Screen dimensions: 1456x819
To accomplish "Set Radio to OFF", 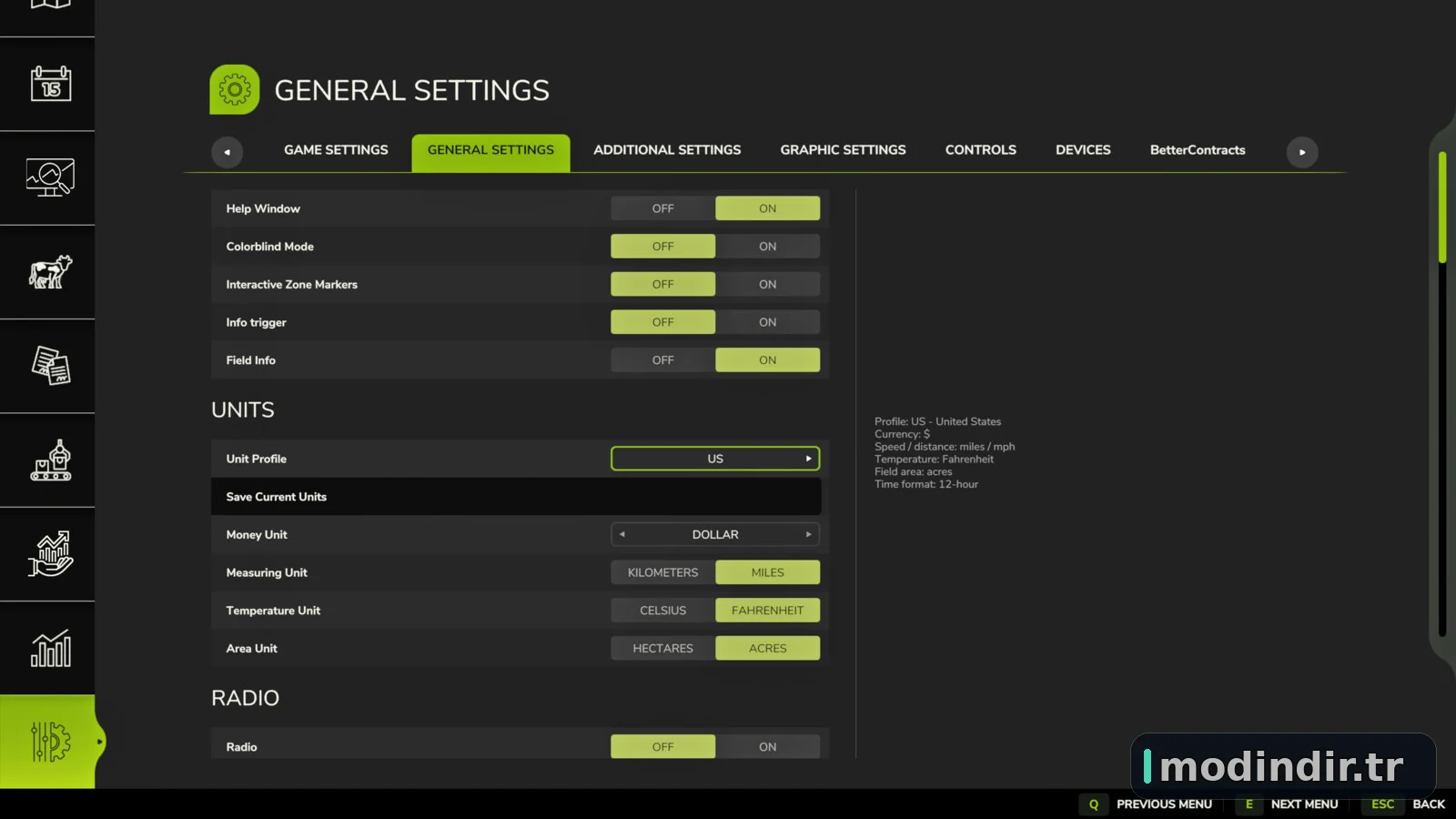I will 662,747.
